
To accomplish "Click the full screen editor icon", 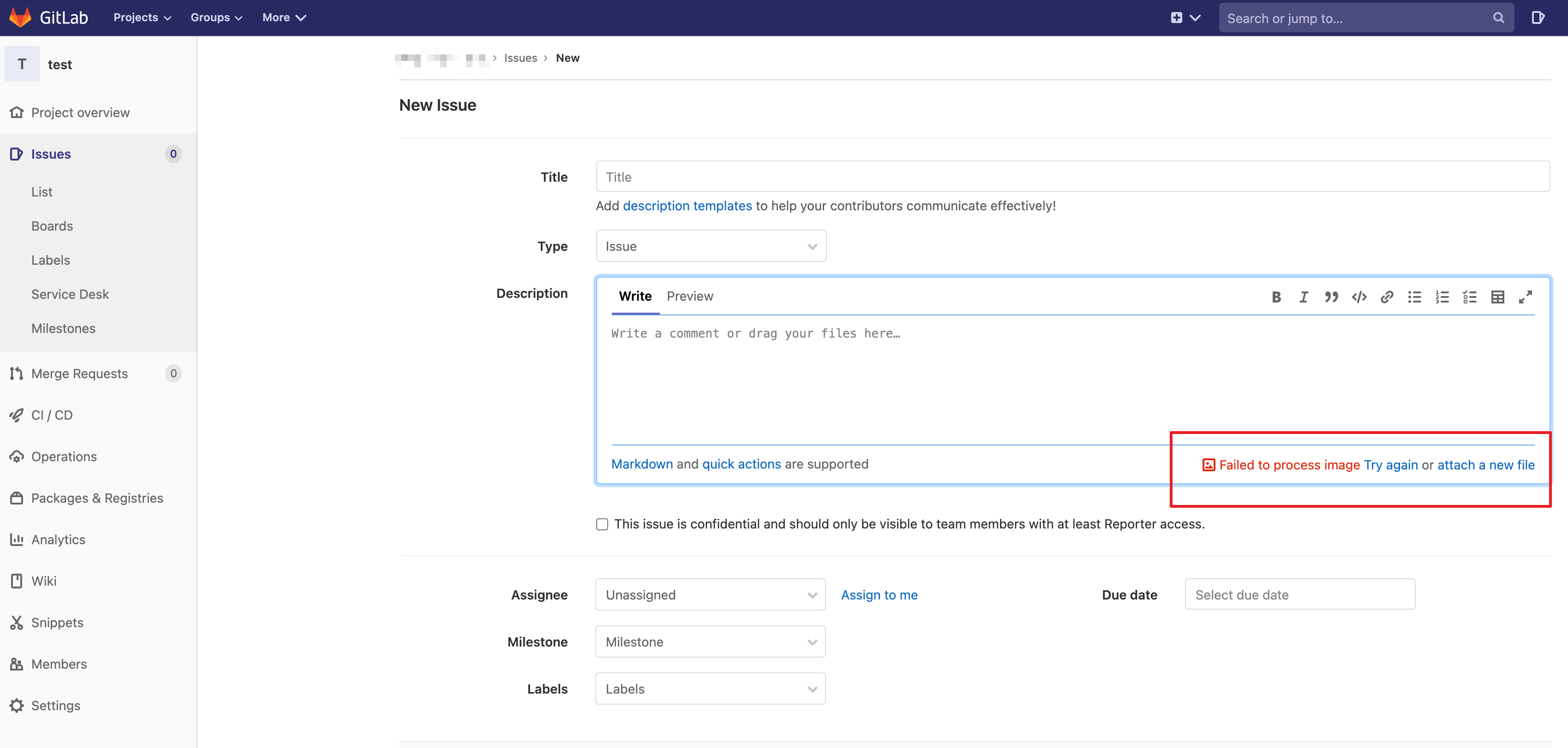I will [1527, 296].
